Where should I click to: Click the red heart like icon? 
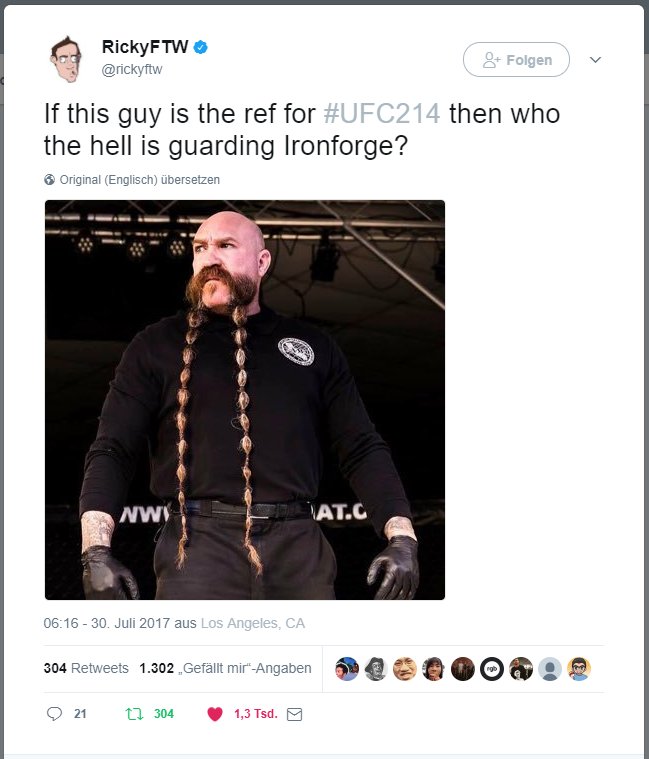(215, 714)
